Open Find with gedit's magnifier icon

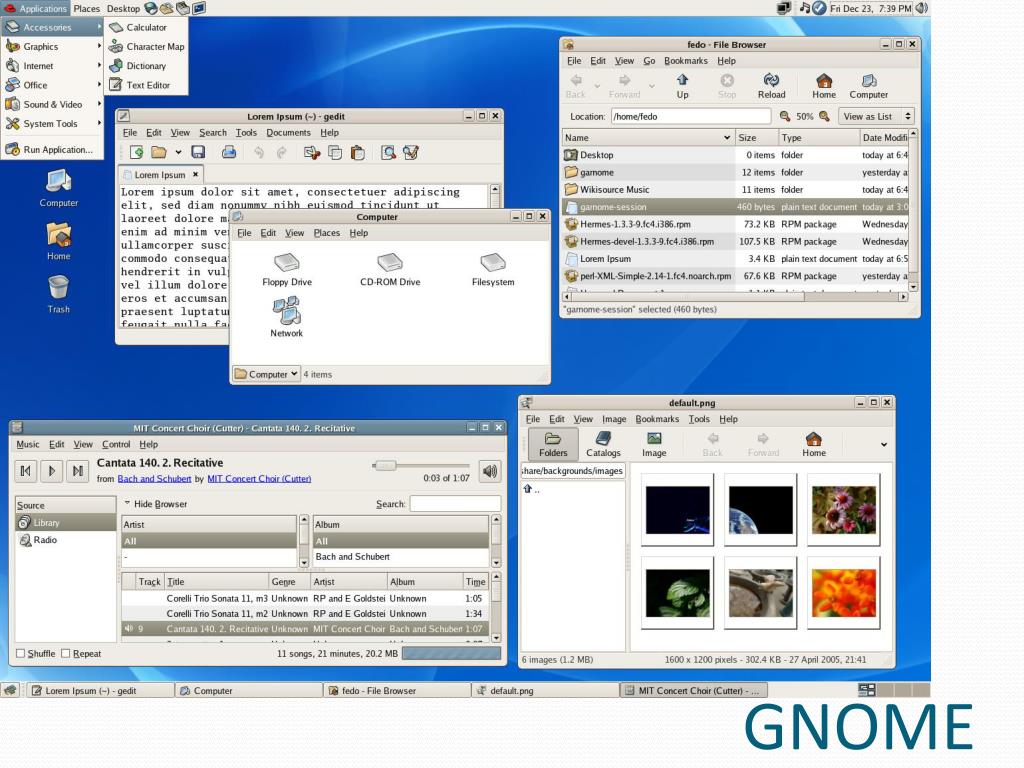click(389, 153)
